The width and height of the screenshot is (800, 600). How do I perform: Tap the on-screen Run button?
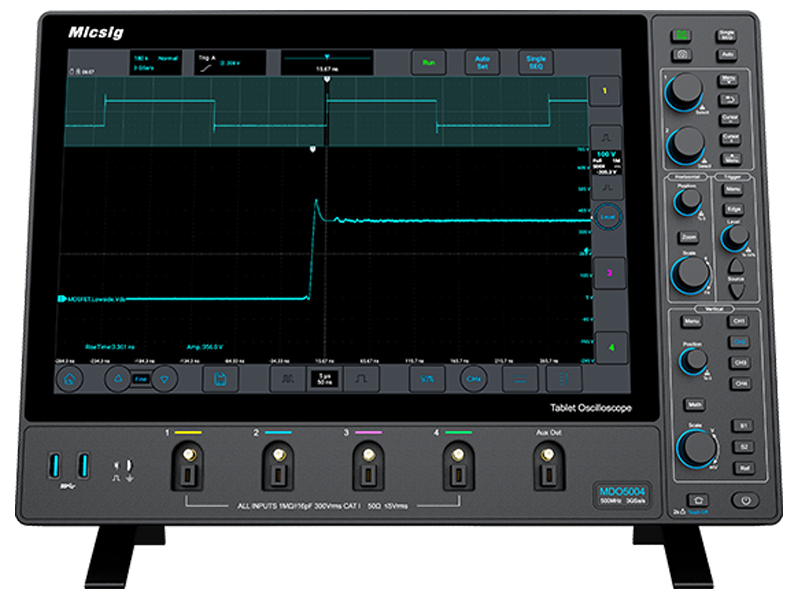[429, 62]
